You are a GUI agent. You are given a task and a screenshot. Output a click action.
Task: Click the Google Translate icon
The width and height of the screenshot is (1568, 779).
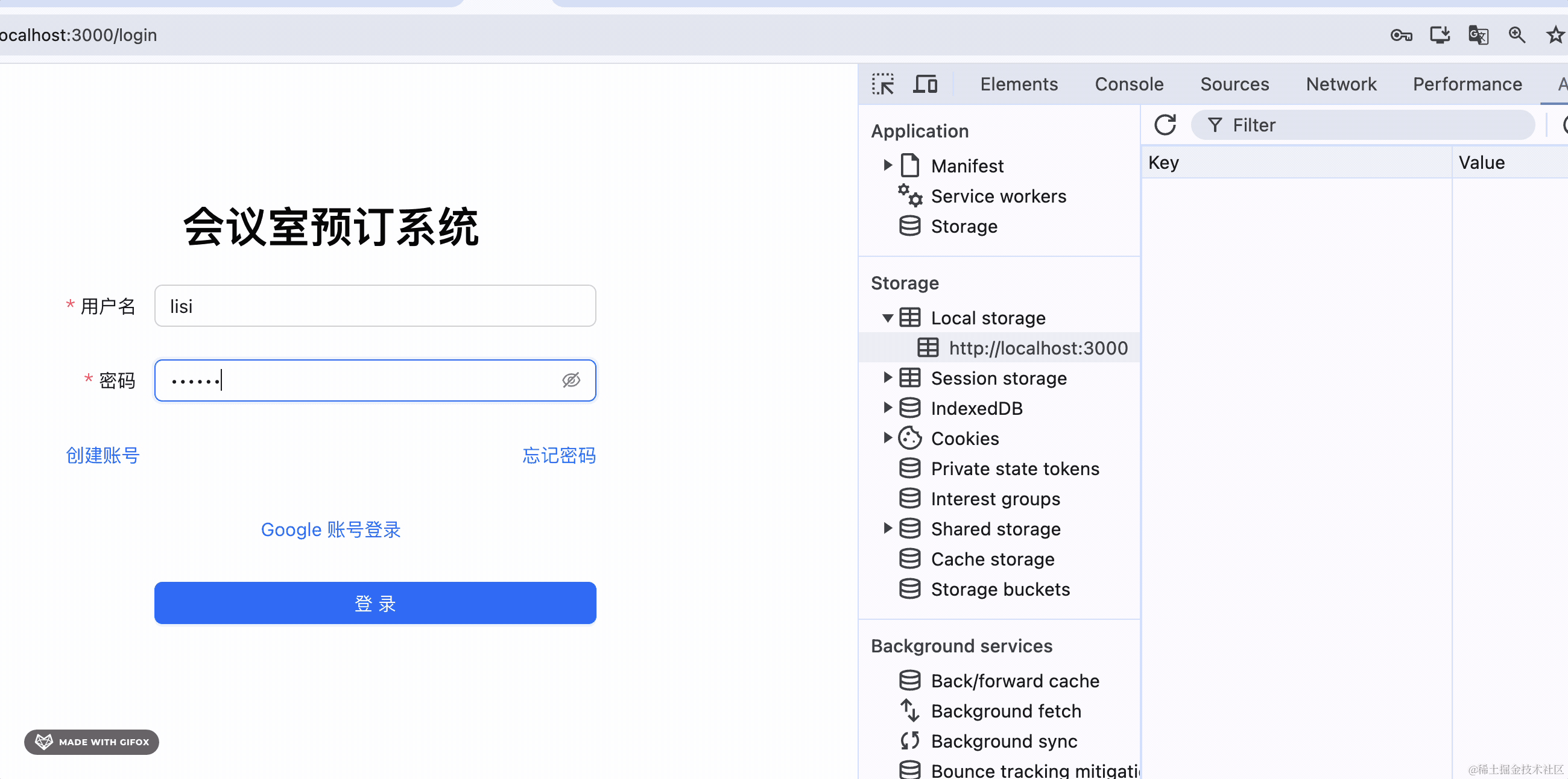click(1478, 36)
